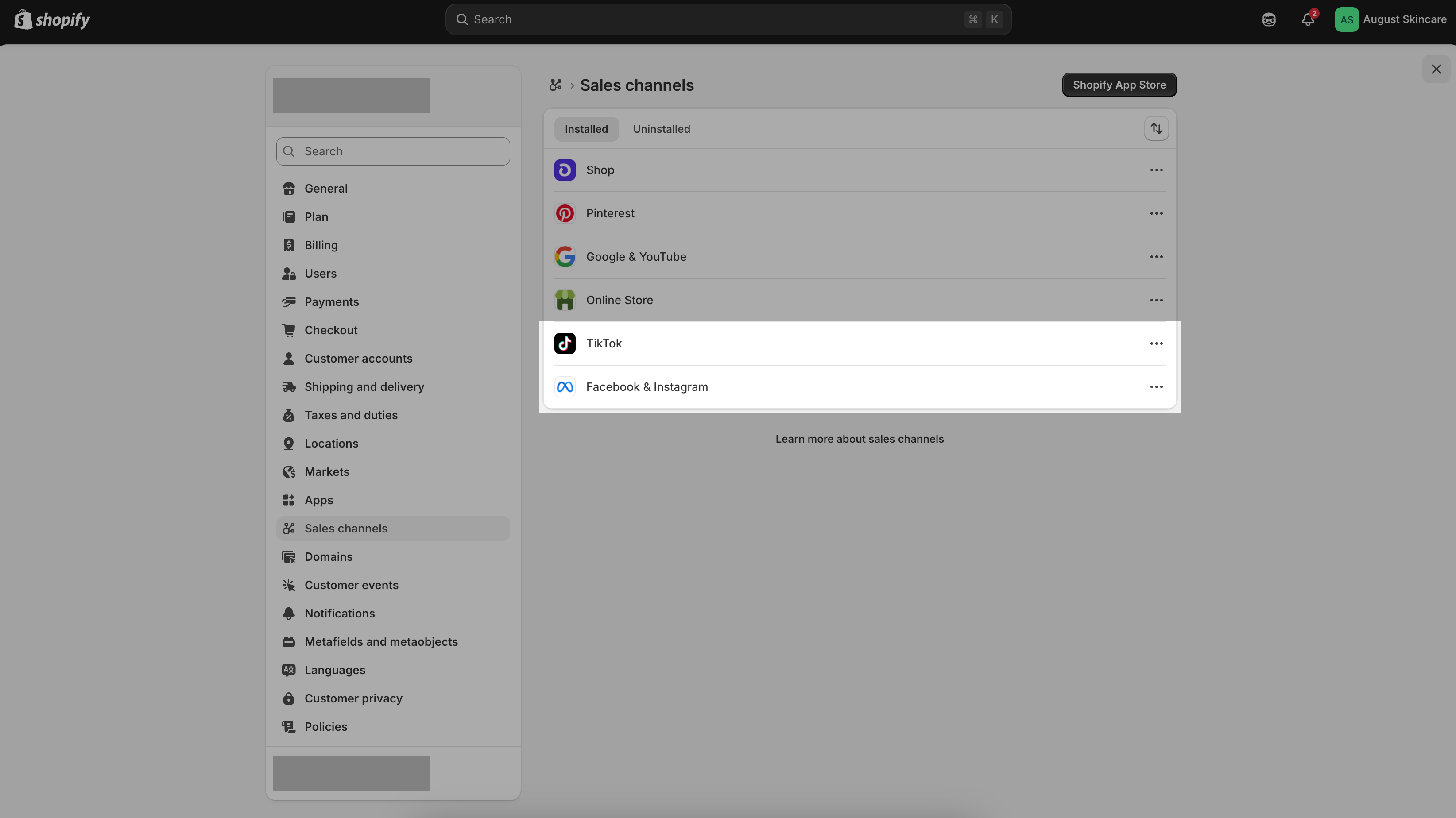Focus the top admin Search bar

(728, 20)
